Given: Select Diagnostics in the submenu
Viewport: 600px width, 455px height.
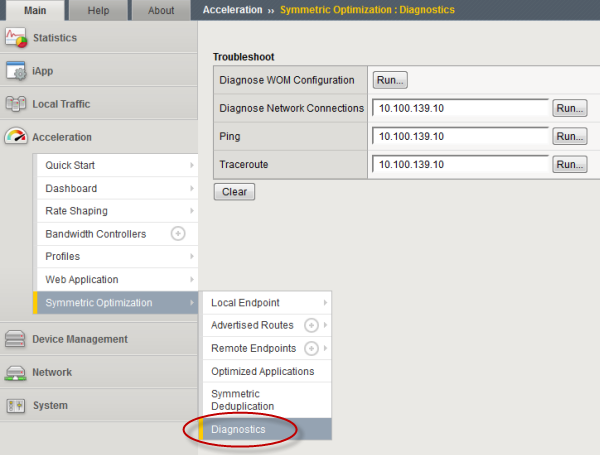Looking at the screenshot, I should click(x=239, y=429).
